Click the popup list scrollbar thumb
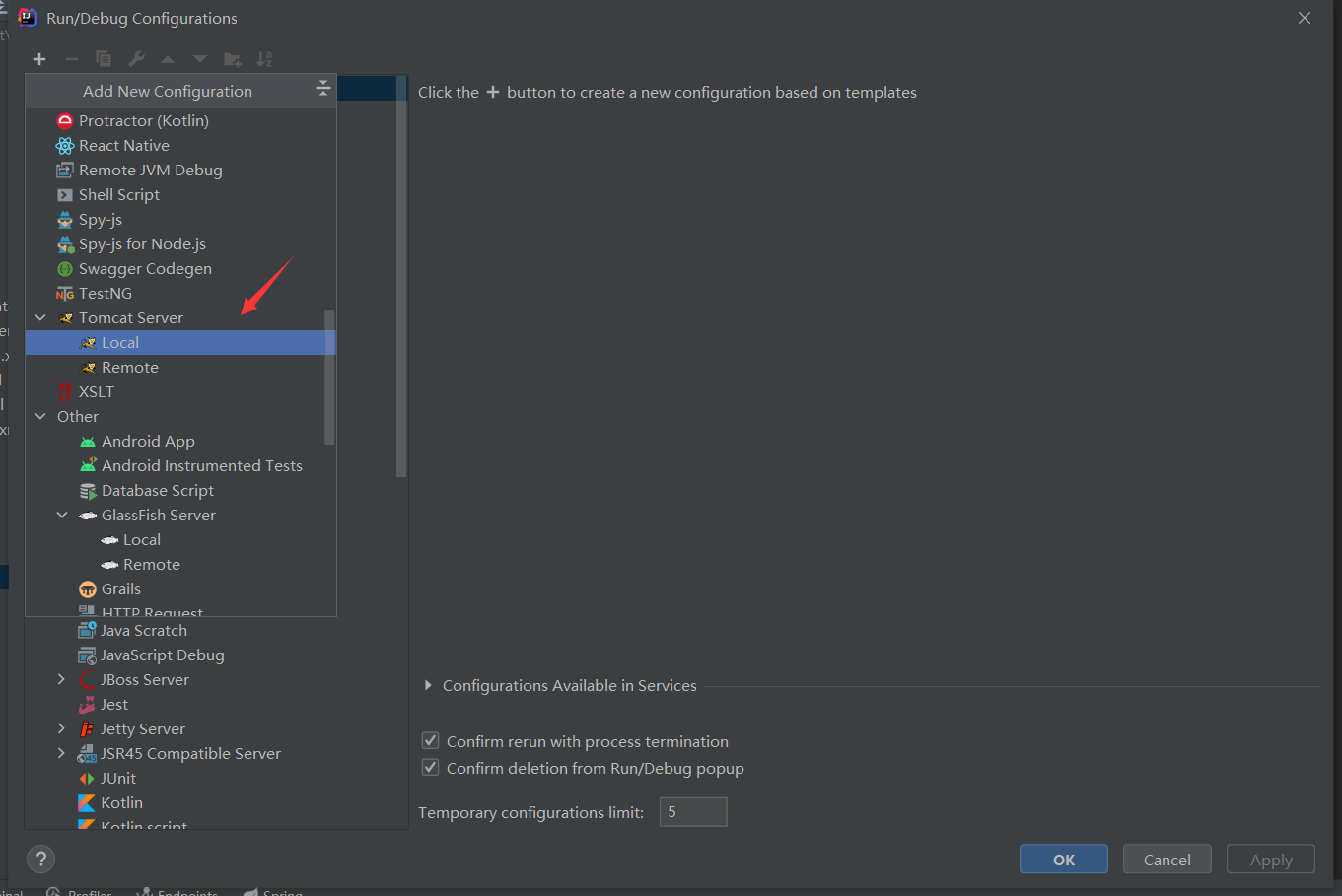This screenshot has height=896, width=1342. (x=329, y=377)
